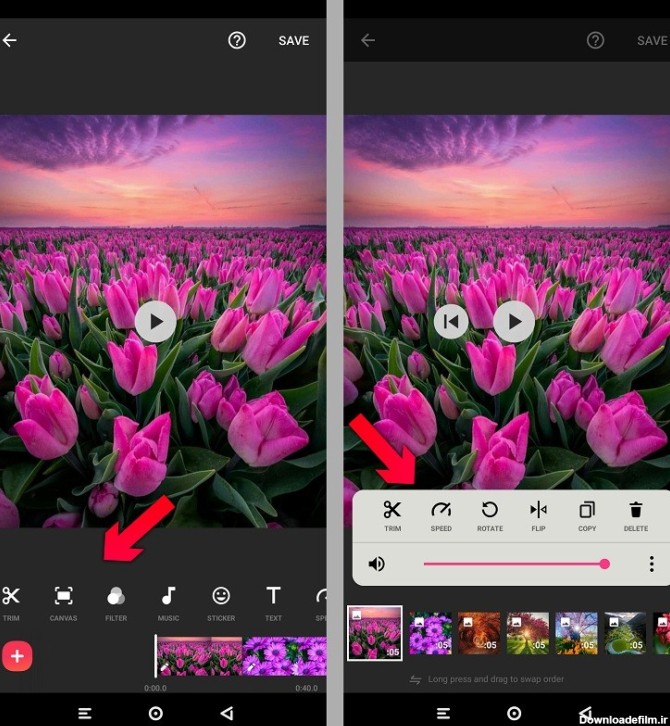Screen dimensions: 670x726
Task: Tap the Speed icon in popup
Action: coord(441,511)
